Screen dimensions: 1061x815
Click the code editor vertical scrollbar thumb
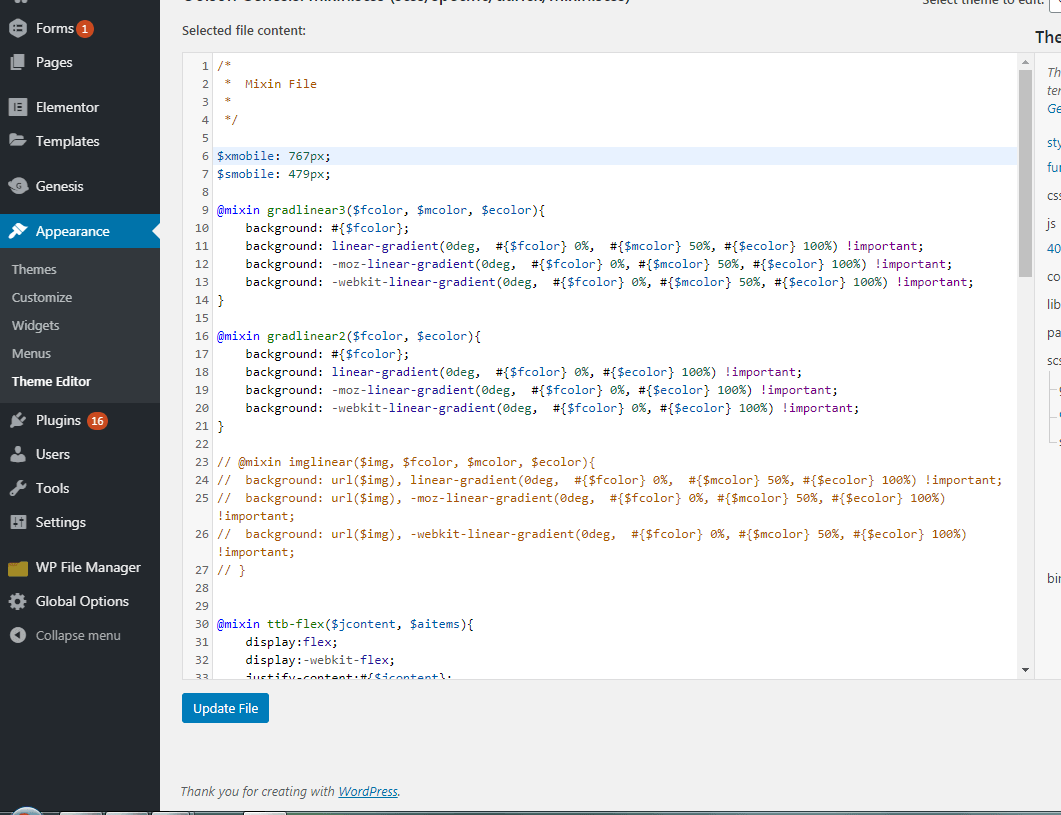[1025, 173]
